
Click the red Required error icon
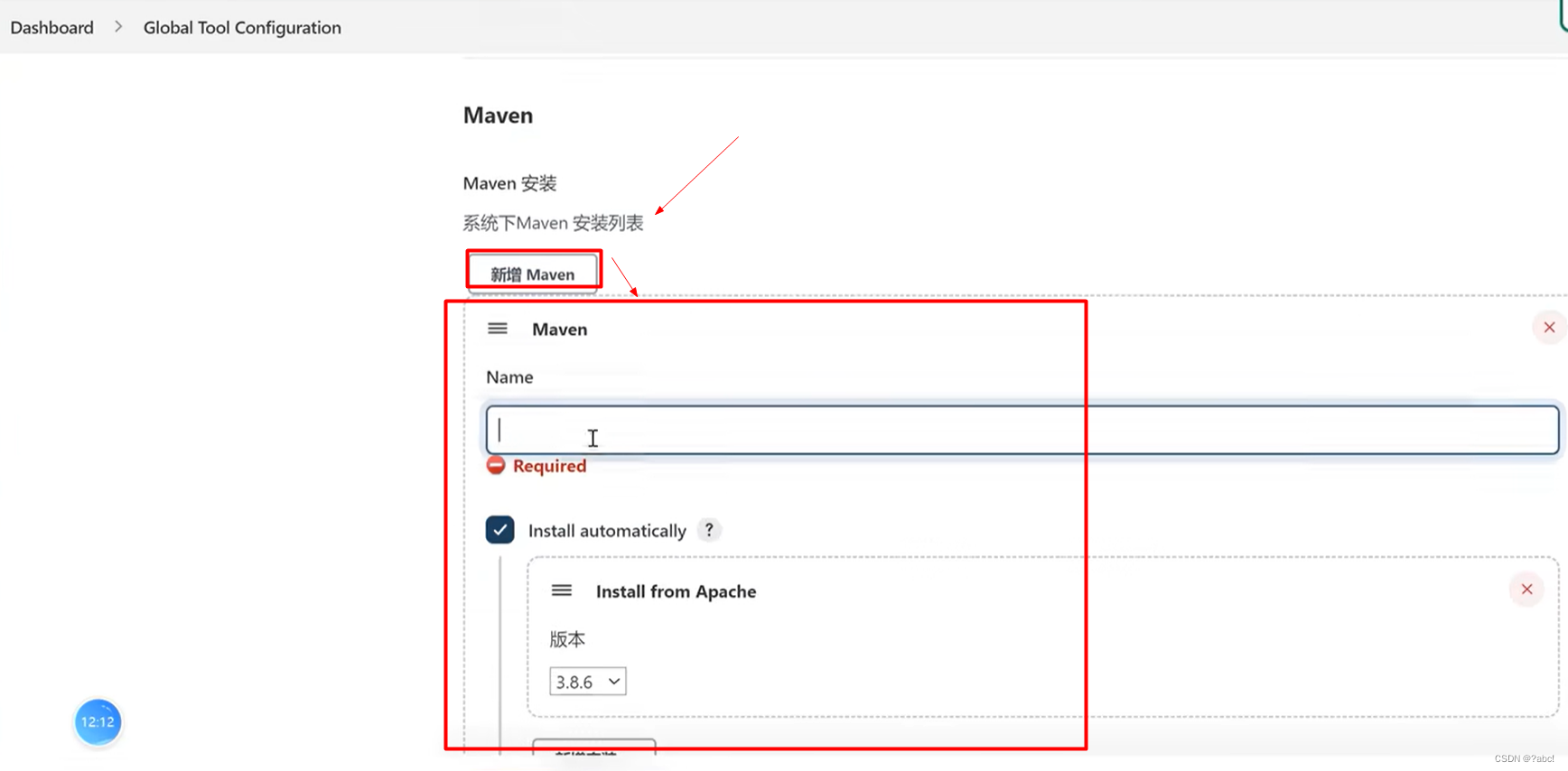point(496,466)
